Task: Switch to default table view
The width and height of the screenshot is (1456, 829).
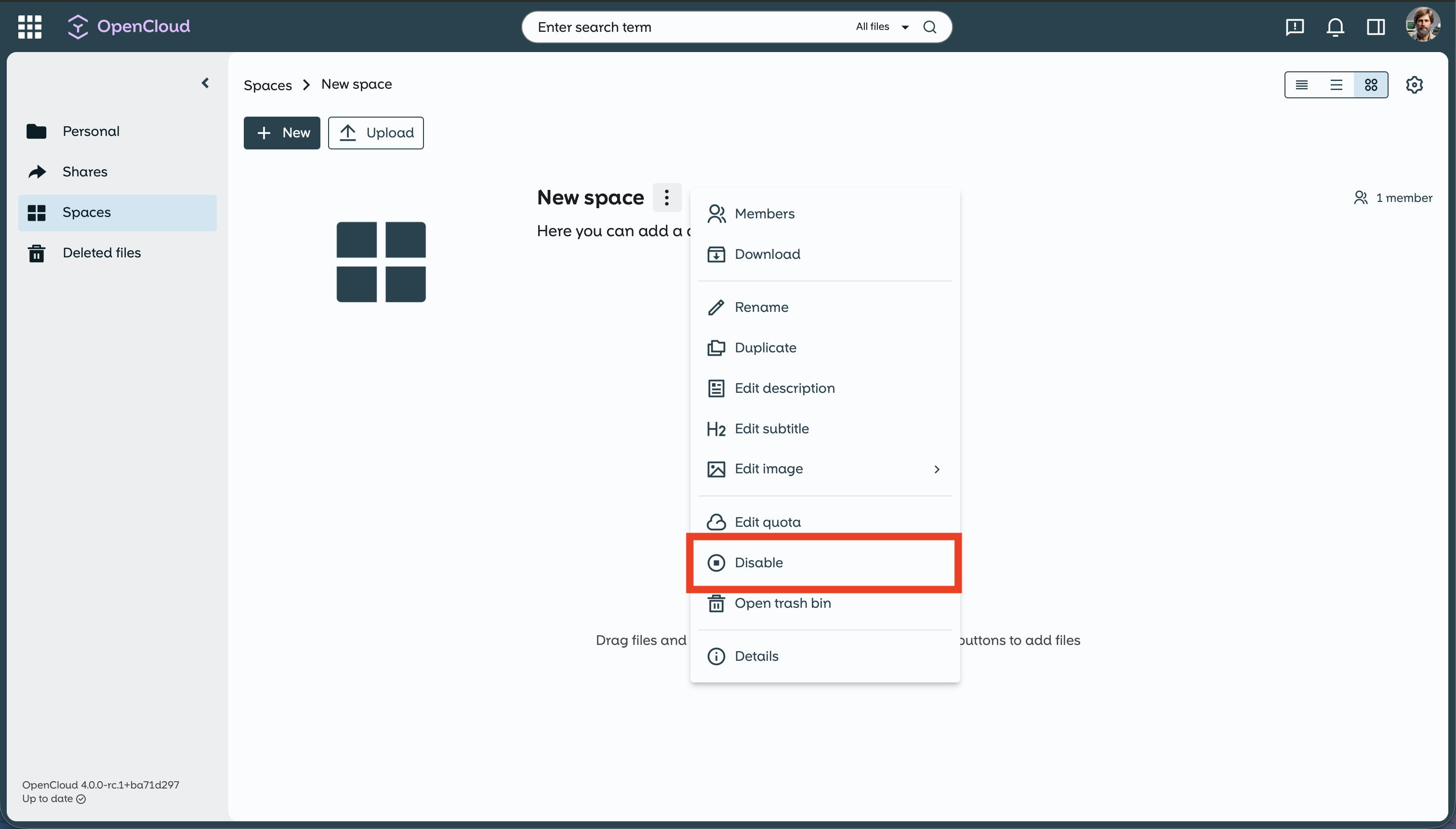Action: pyautogui.click(x=1336, y=85)
